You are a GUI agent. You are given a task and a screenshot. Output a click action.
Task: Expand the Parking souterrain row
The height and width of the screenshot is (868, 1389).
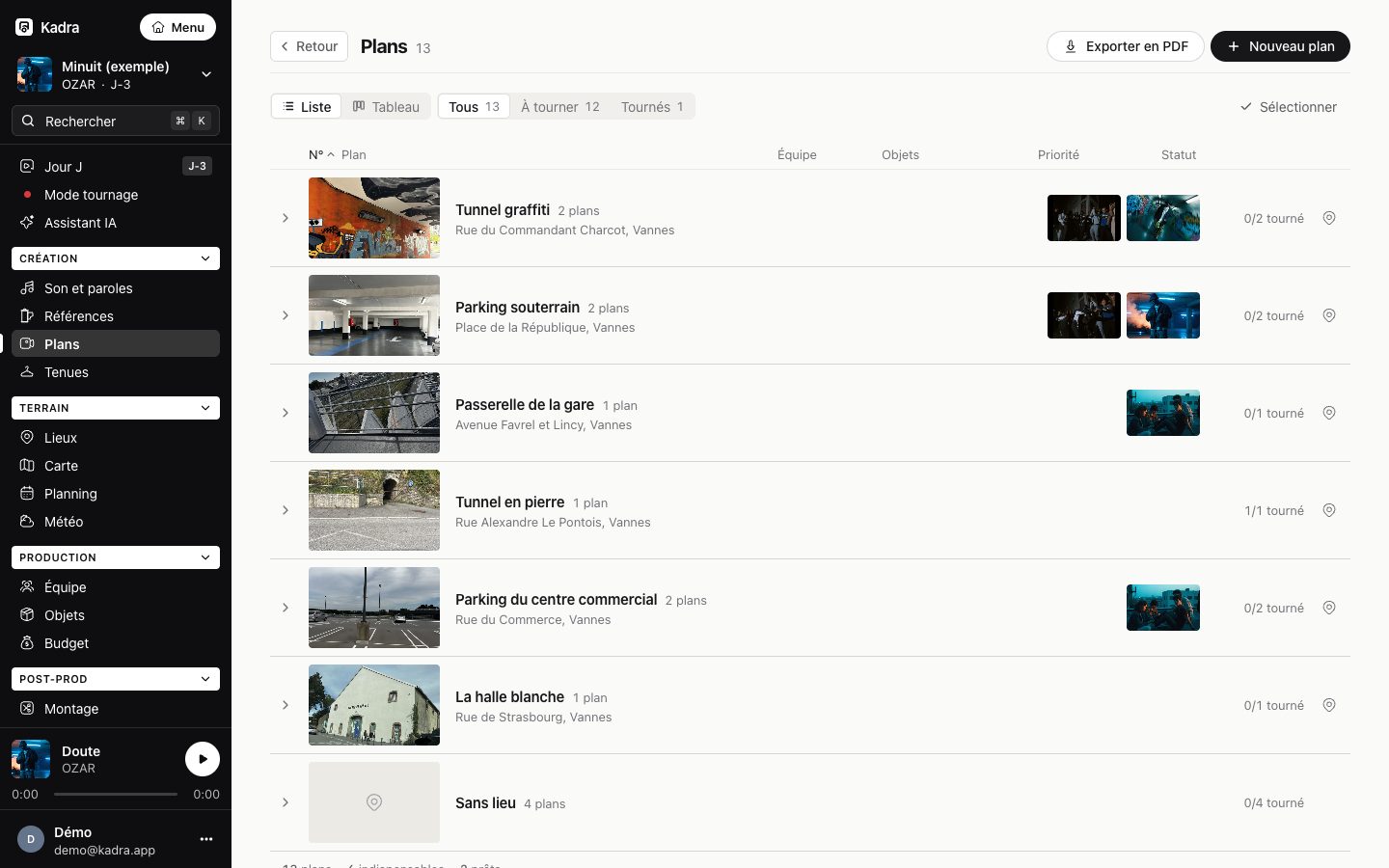point(286,315)
